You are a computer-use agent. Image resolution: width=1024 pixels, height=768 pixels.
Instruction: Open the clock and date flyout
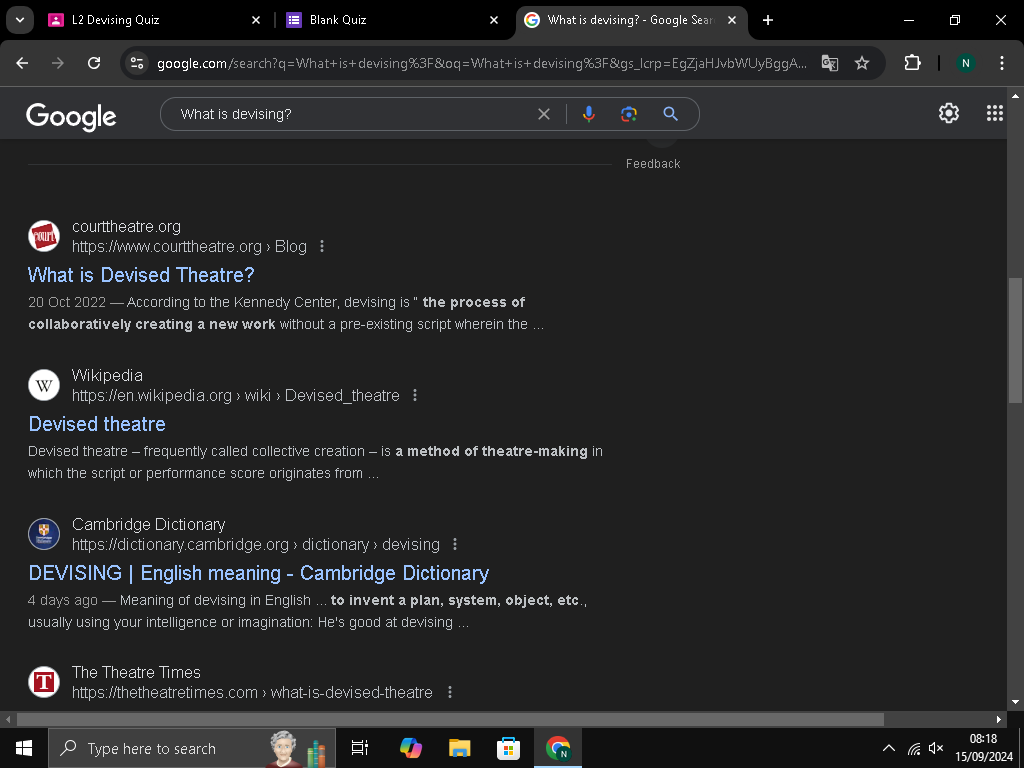click(x=983, y=748)
